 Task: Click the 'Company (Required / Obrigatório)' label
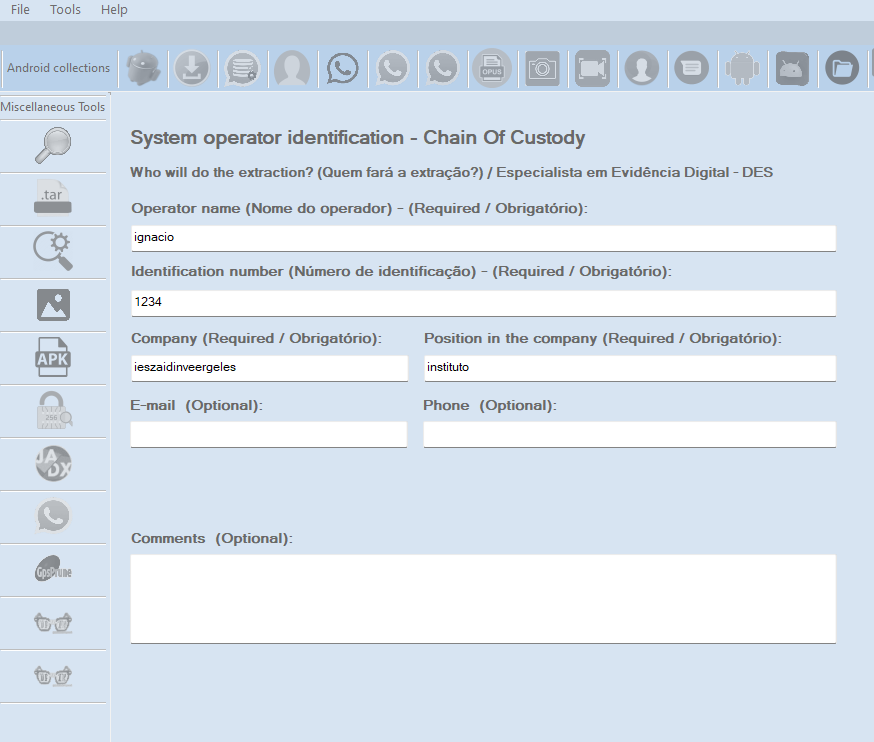(256, 338)
